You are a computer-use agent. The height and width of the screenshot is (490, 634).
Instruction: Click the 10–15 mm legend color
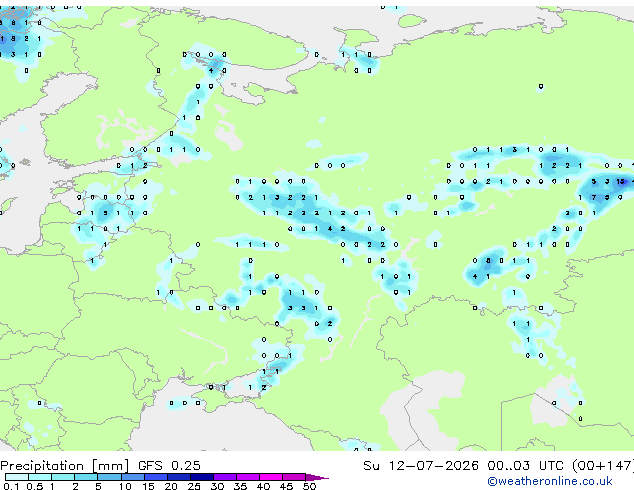tap(132, 477)
